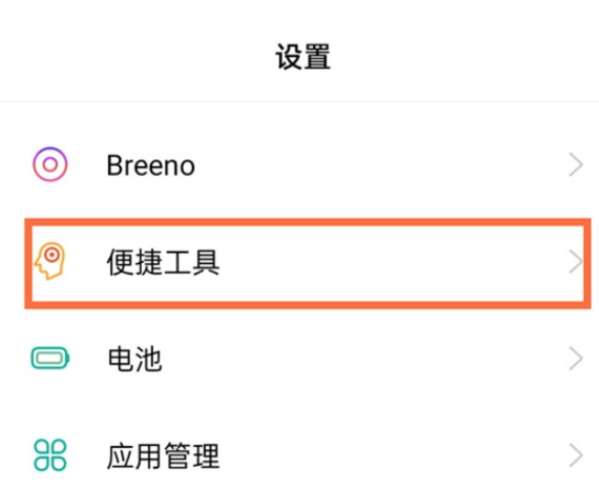599x490 pixels.
Task: Expand Breeno using its right chevron
Action: pyautogui.click(x=576, y=165)
